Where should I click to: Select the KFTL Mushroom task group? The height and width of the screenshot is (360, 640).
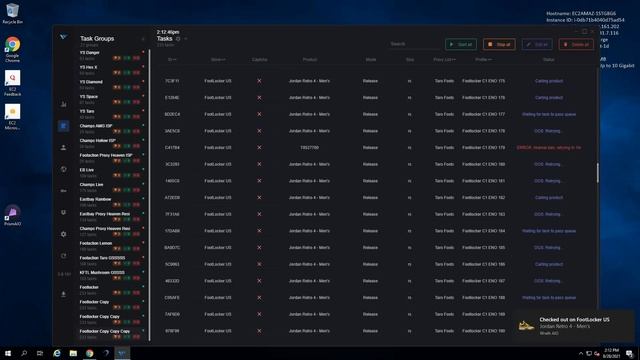111,275
